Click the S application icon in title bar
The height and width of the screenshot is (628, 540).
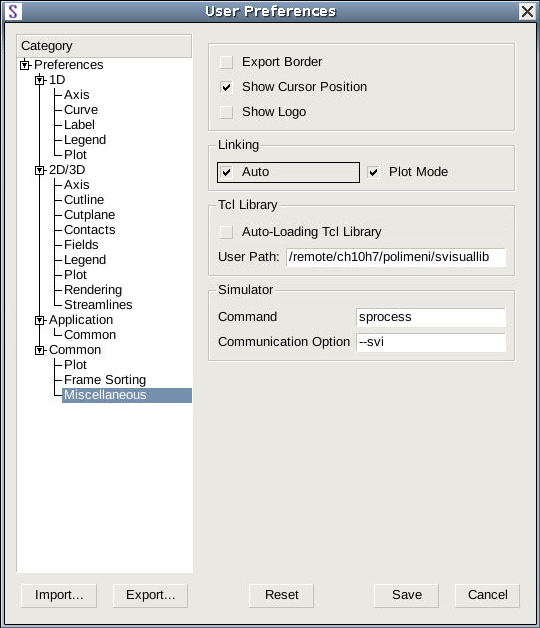coord(13,11)
